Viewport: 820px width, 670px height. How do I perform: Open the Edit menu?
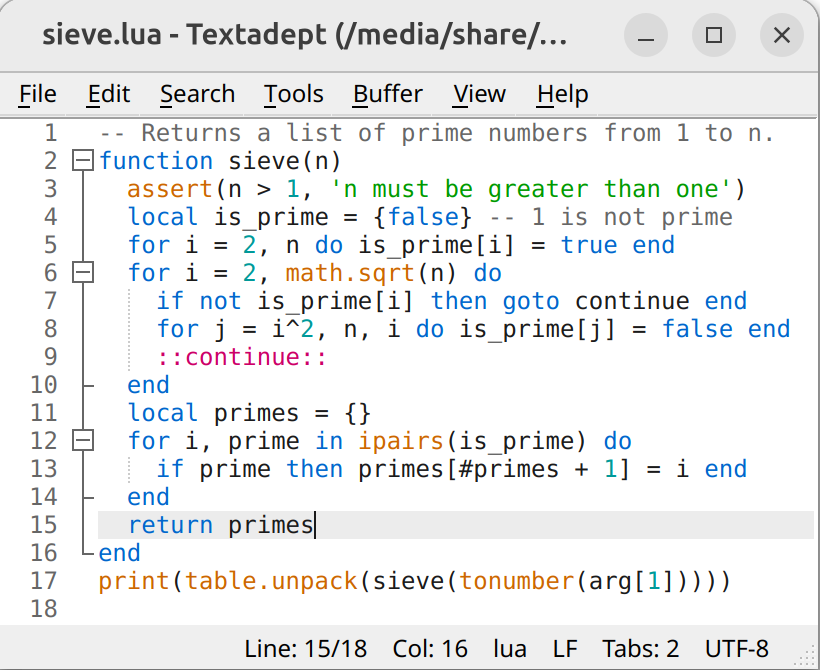(x=109, y=94)
